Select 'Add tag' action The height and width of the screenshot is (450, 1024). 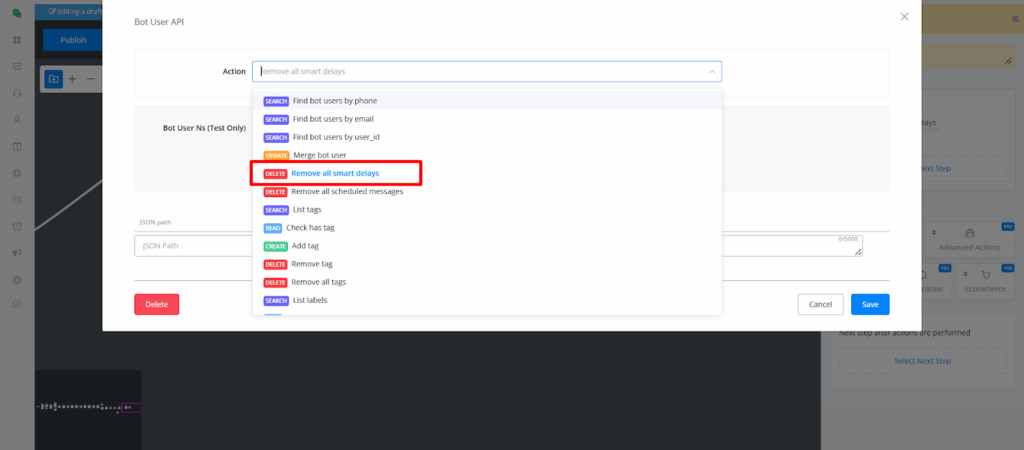coord(305,245)
